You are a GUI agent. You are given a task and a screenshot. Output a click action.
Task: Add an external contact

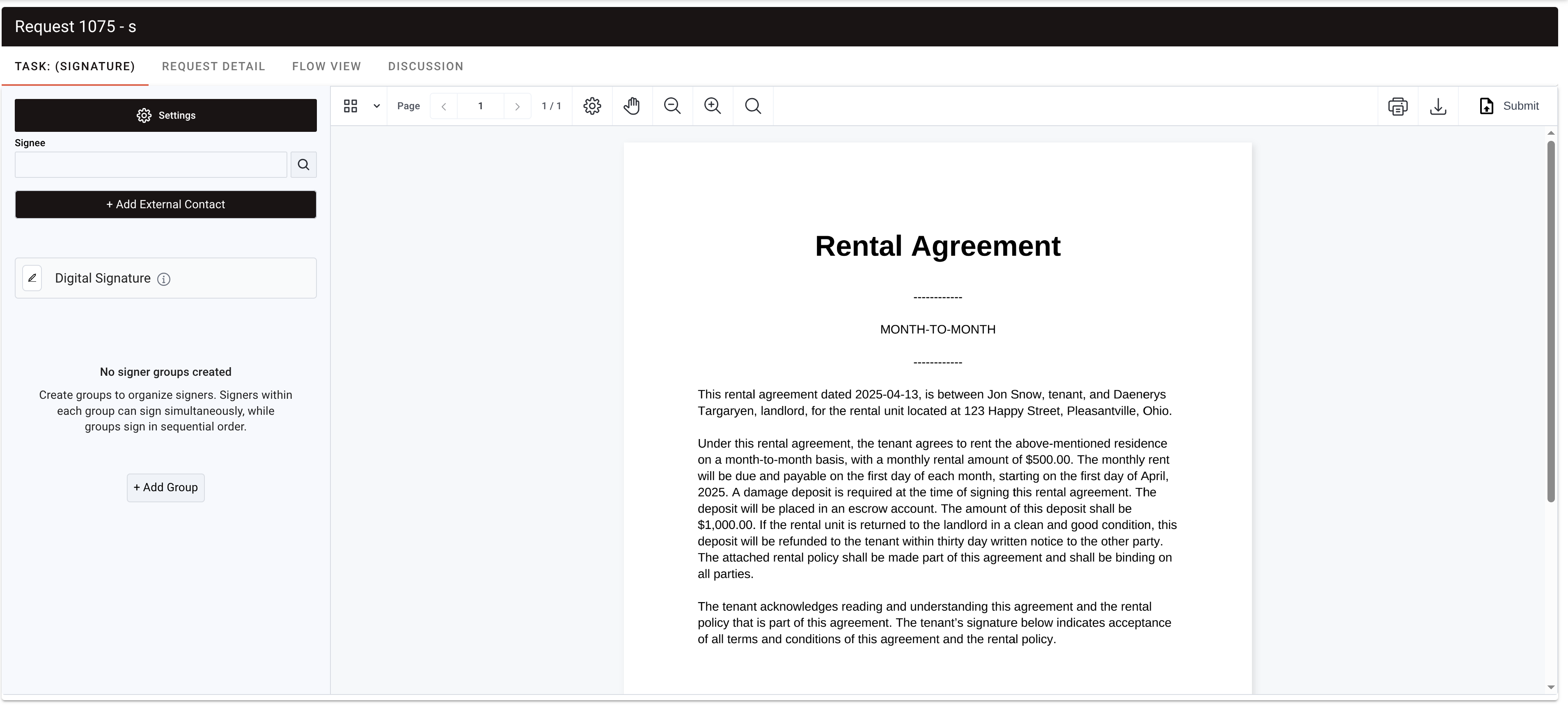point(165,204)
